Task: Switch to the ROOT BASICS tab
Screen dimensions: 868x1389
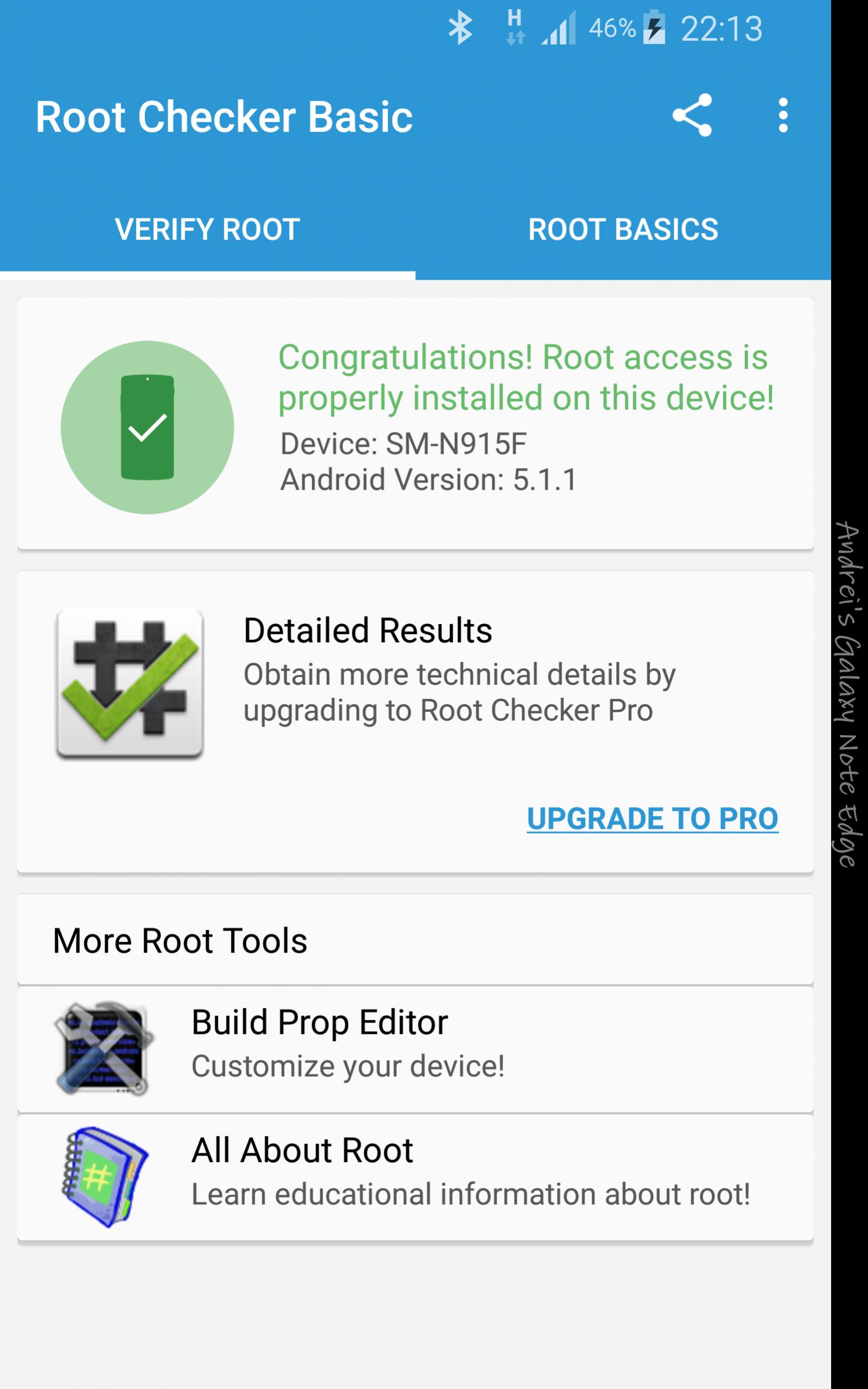Action: coord(623,230)
